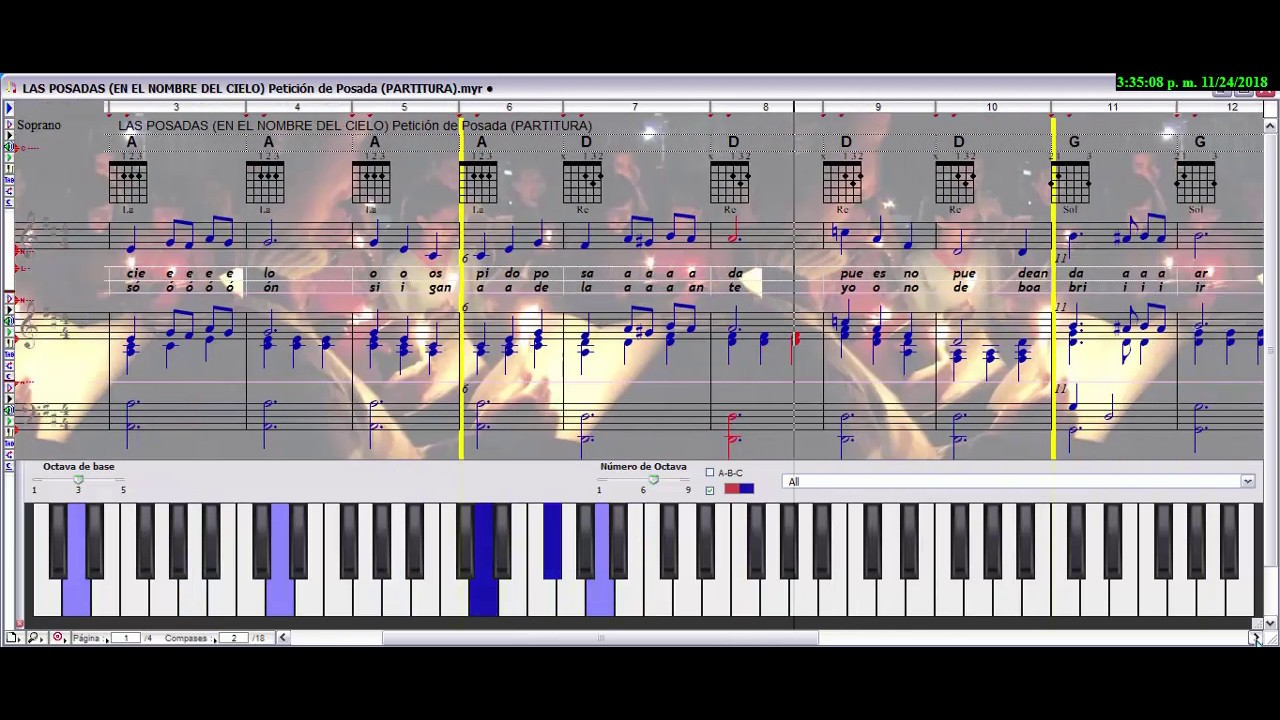Click vertical scrollbar down arrow
This screenshot has height=720, width=1280.
(x=1270, y=622)
